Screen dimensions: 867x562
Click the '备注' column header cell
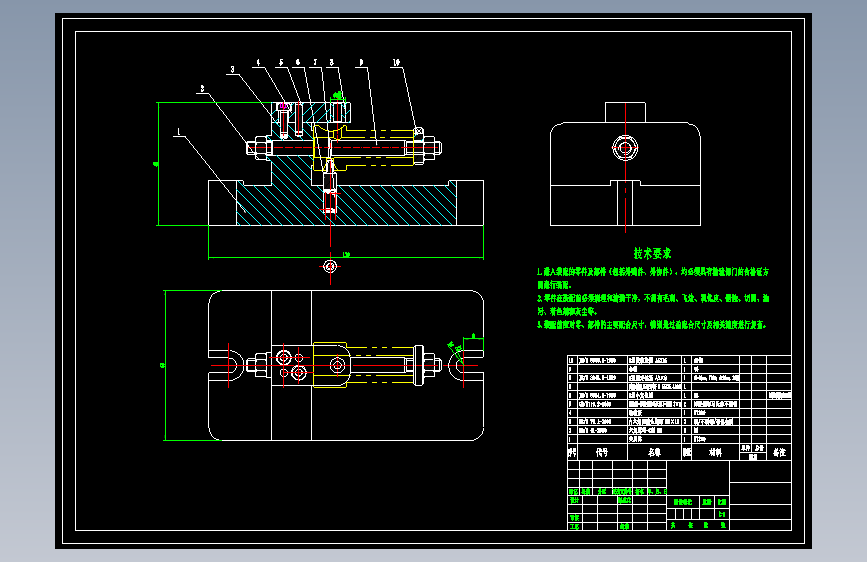point(779,452)
